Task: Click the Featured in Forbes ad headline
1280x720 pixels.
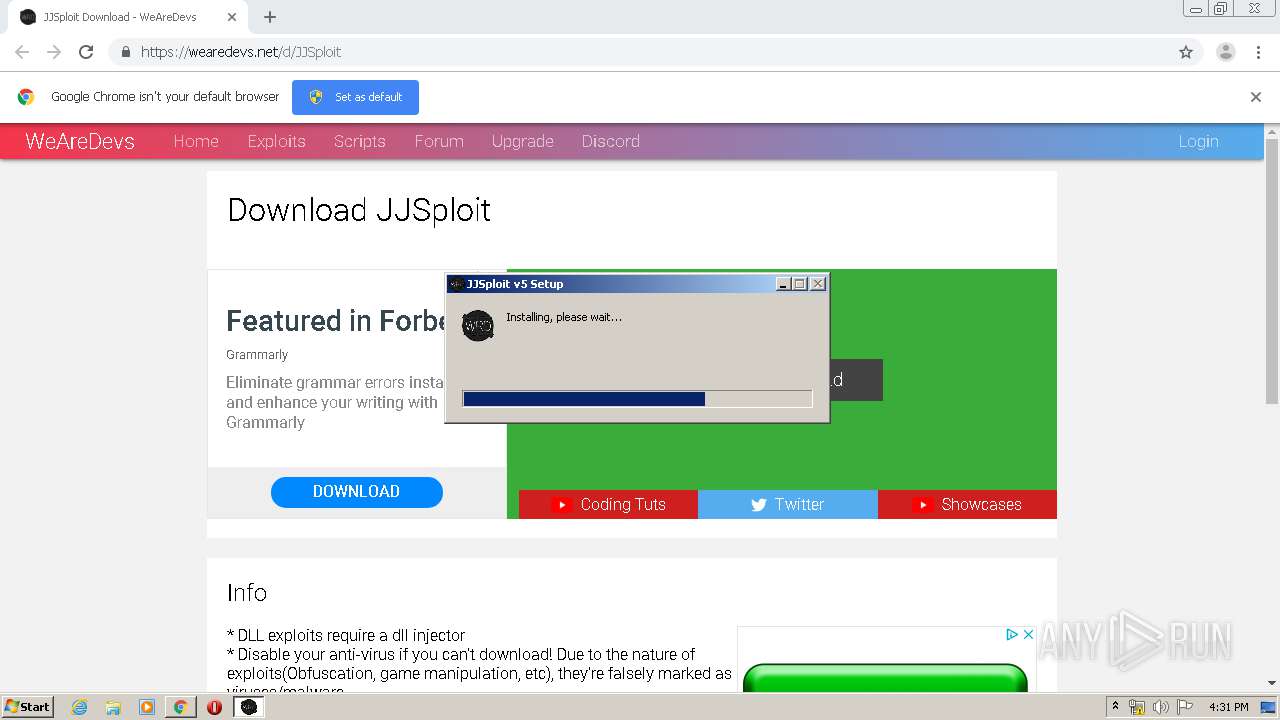Action: [x=336, y=321]
